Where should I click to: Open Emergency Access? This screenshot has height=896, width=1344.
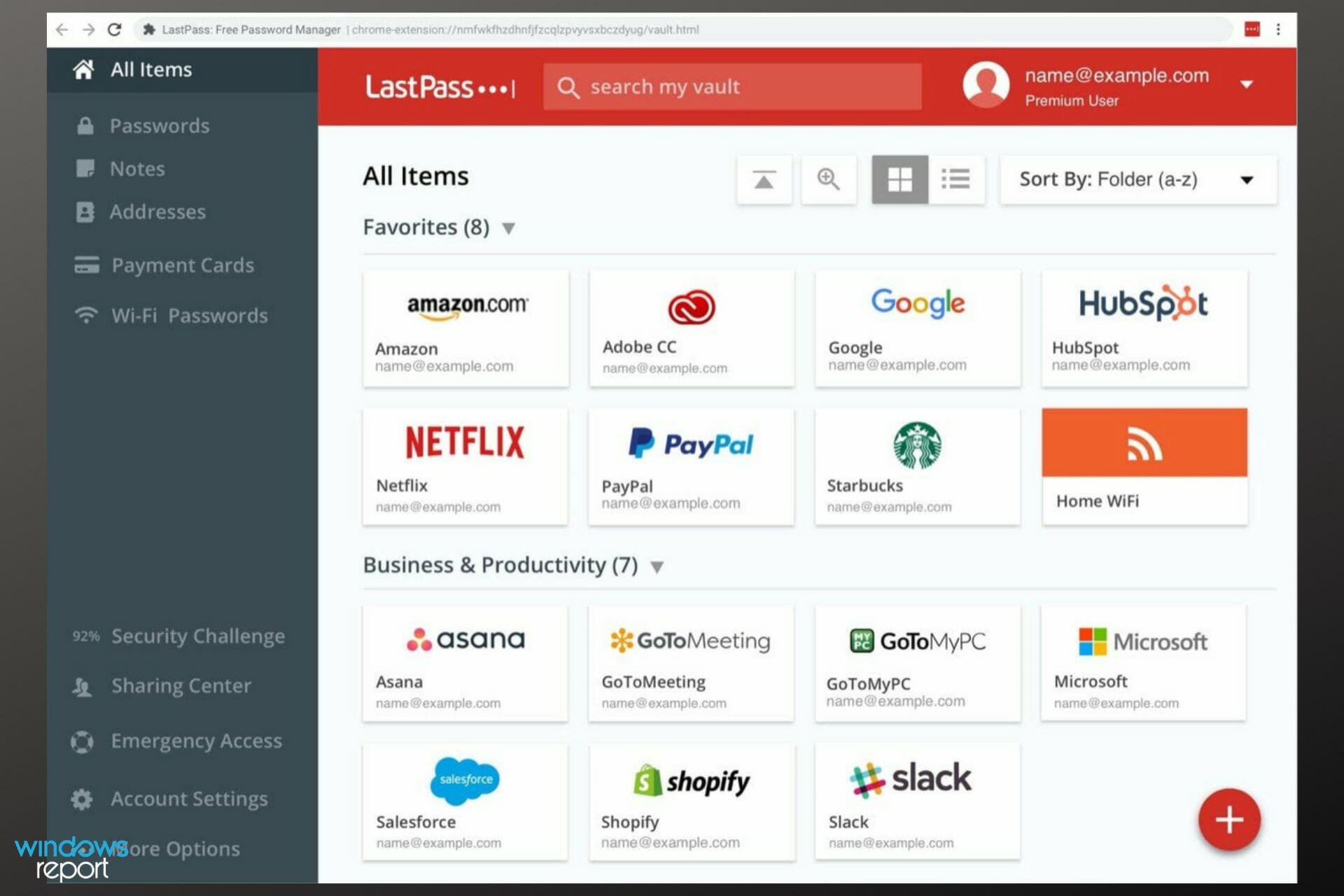point(196,741)
